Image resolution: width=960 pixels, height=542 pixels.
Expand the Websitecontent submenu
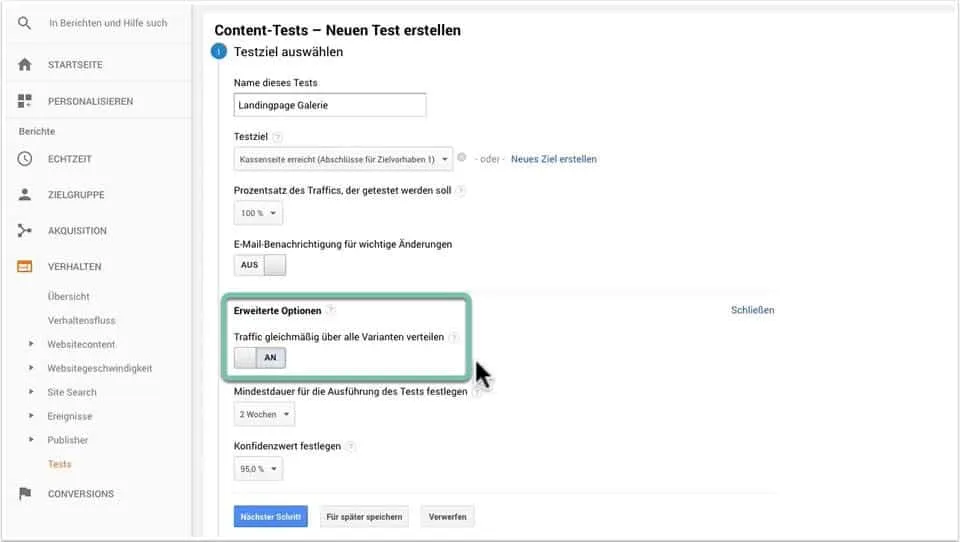pyautogui.click(x=31, y=344)
